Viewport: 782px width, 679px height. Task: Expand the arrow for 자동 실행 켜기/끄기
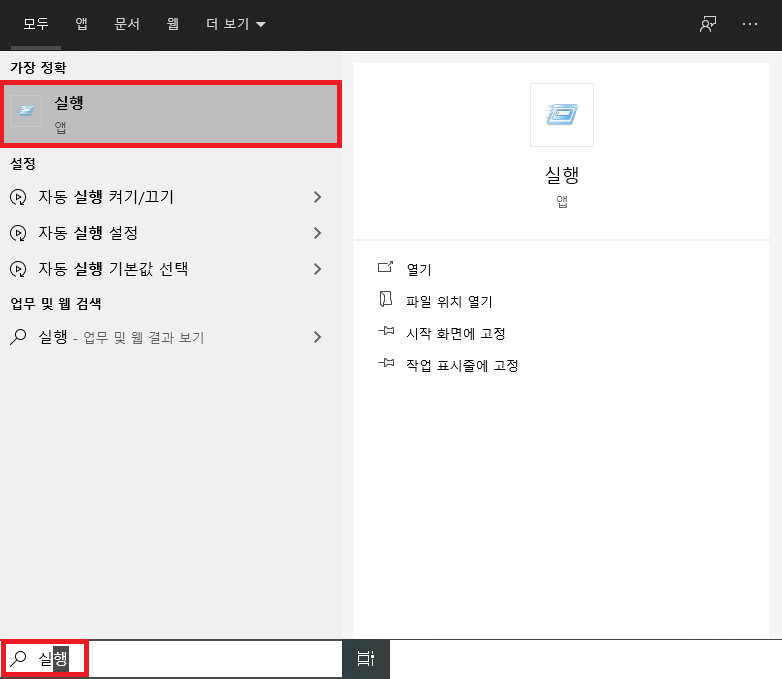coord(318,197)
